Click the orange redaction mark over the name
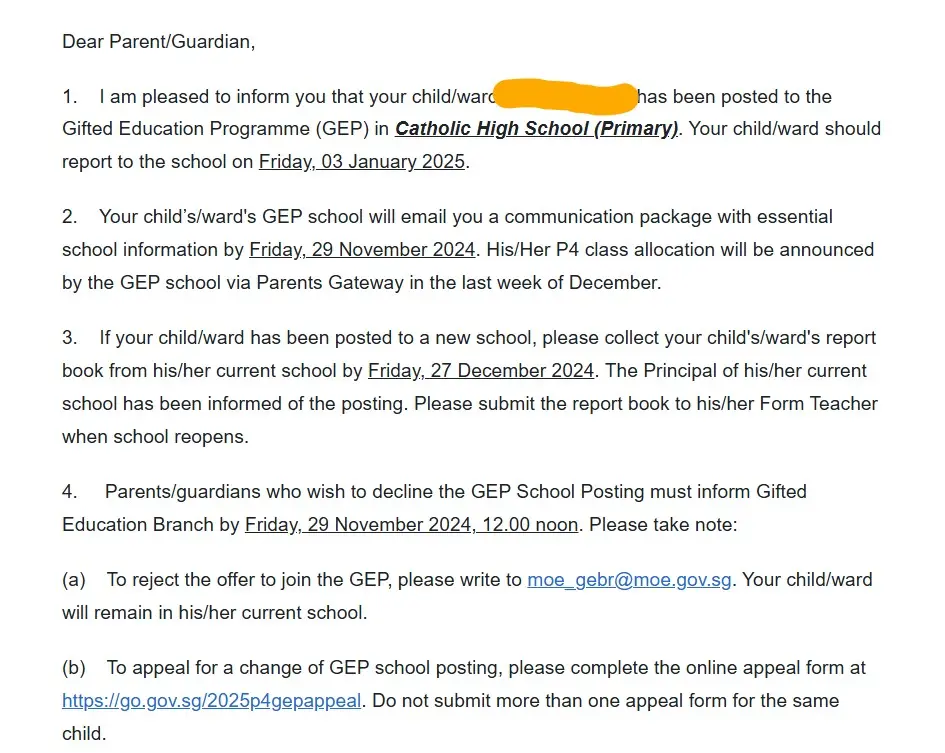The width and height of the screenshot is (945, 753). pos(566,97)
